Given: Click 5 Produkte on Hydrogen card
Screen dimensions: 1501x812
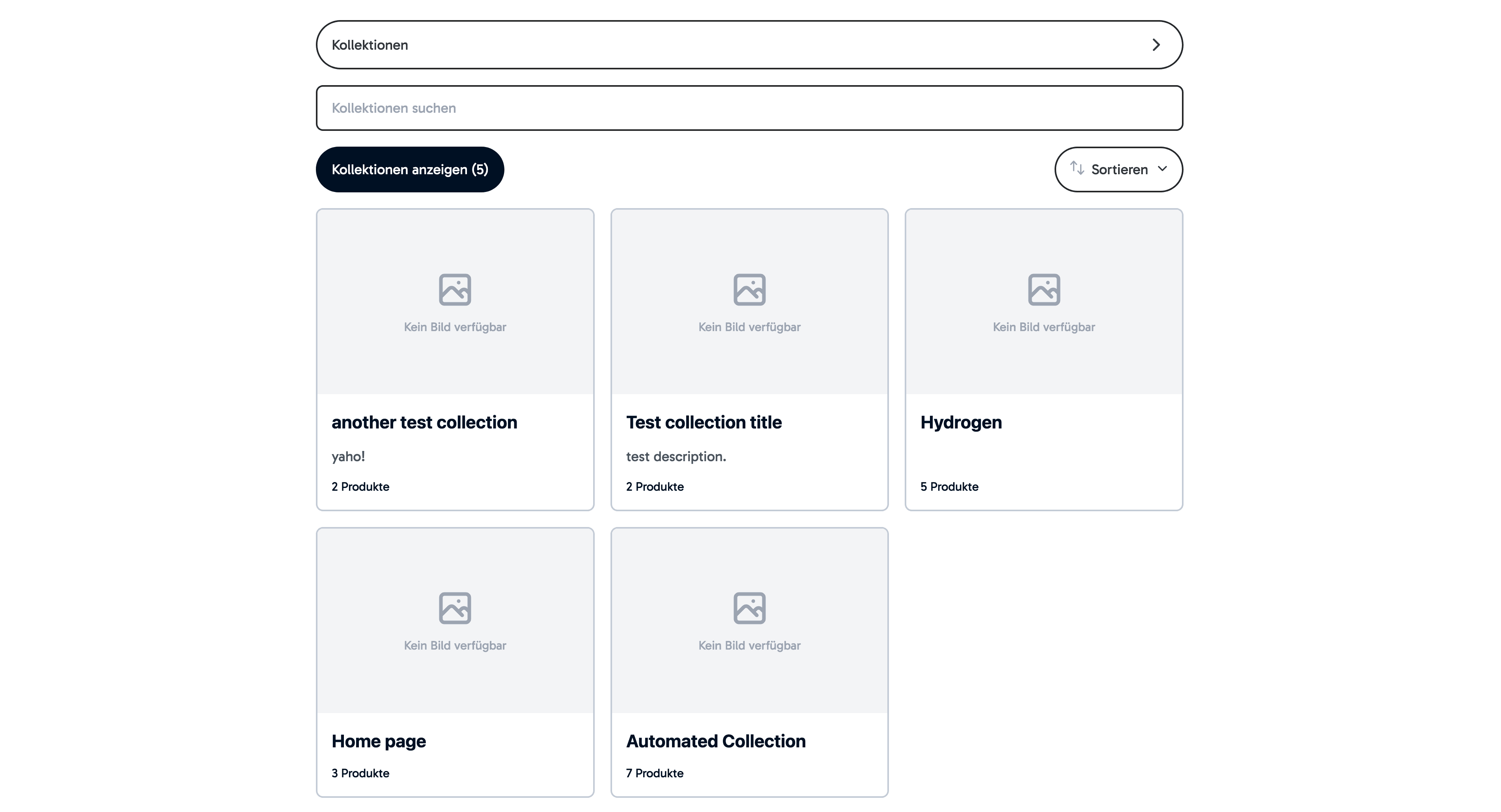Looking at the screenshot, I should (950, 487).
